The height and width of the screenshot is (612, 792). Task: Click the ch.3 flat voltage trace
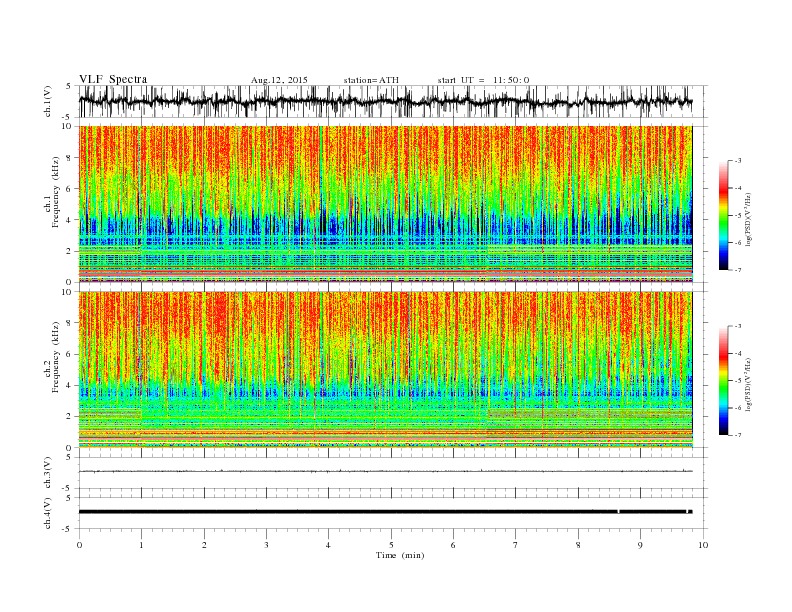[x=385, y=471]
